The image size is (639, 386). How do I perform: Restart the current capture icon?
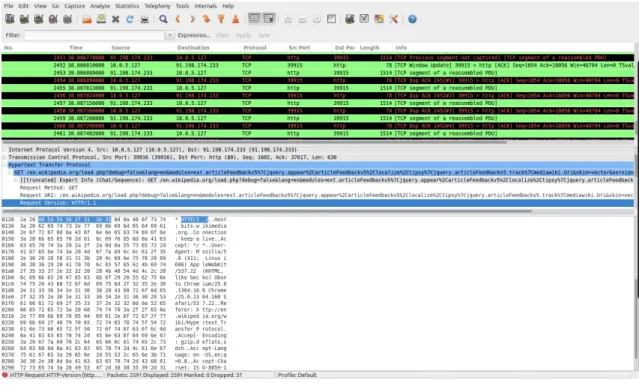[68, 19]
